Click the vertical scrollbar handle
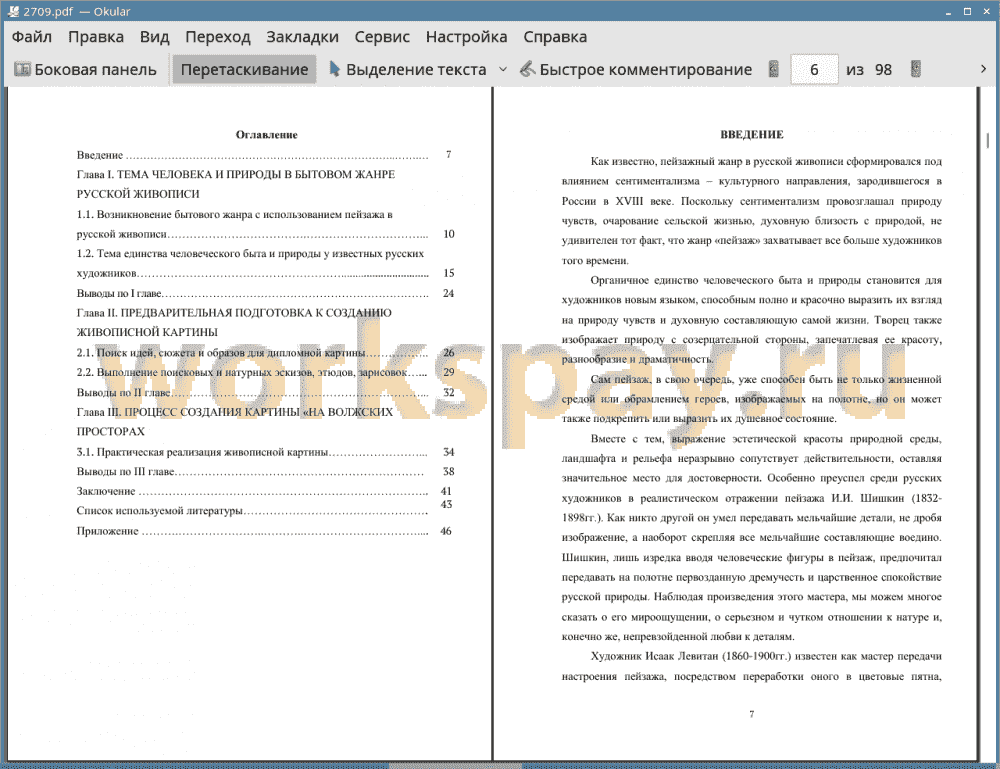This screenshot has height=769, width=1000. coord(987,140)
